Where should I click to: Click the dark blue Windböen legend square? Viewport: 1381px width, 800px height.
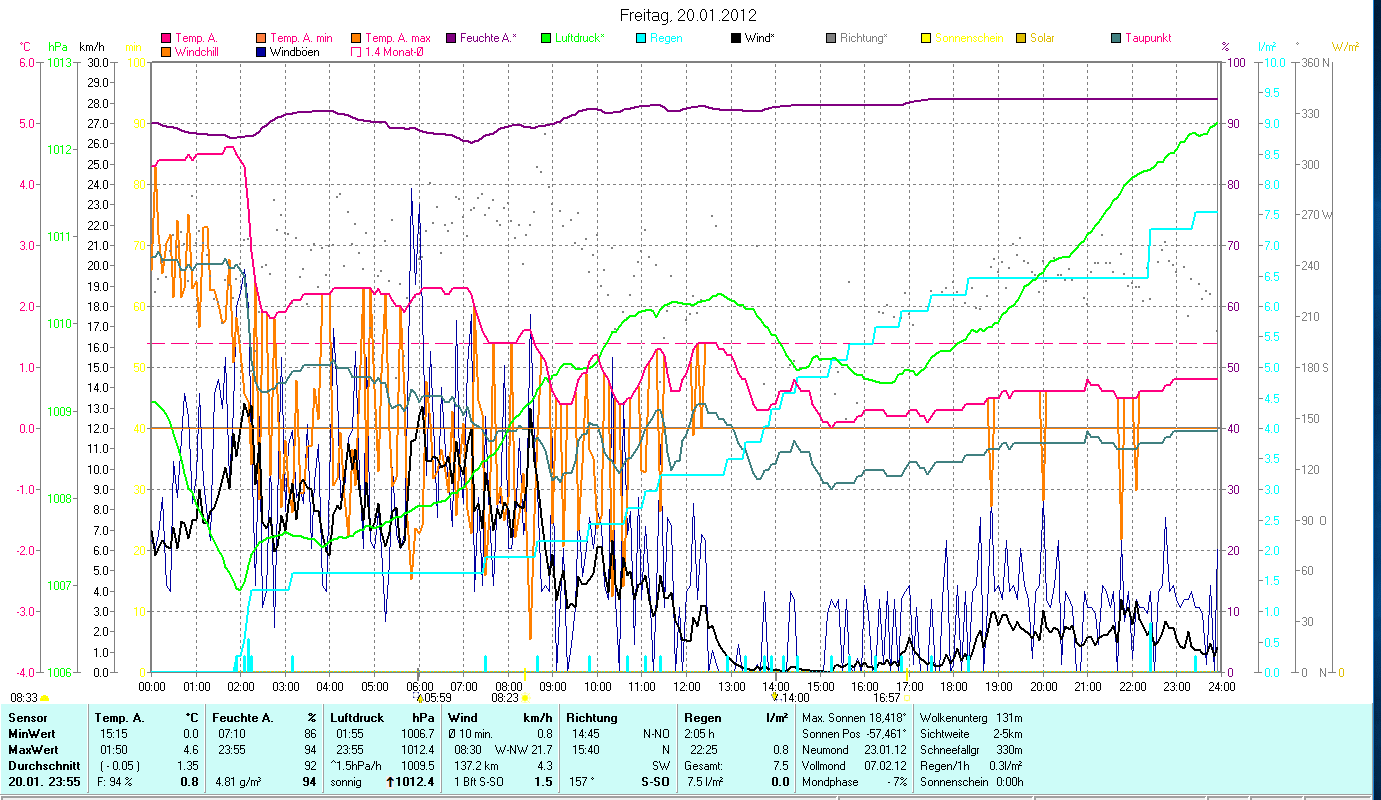click(262, 51)
